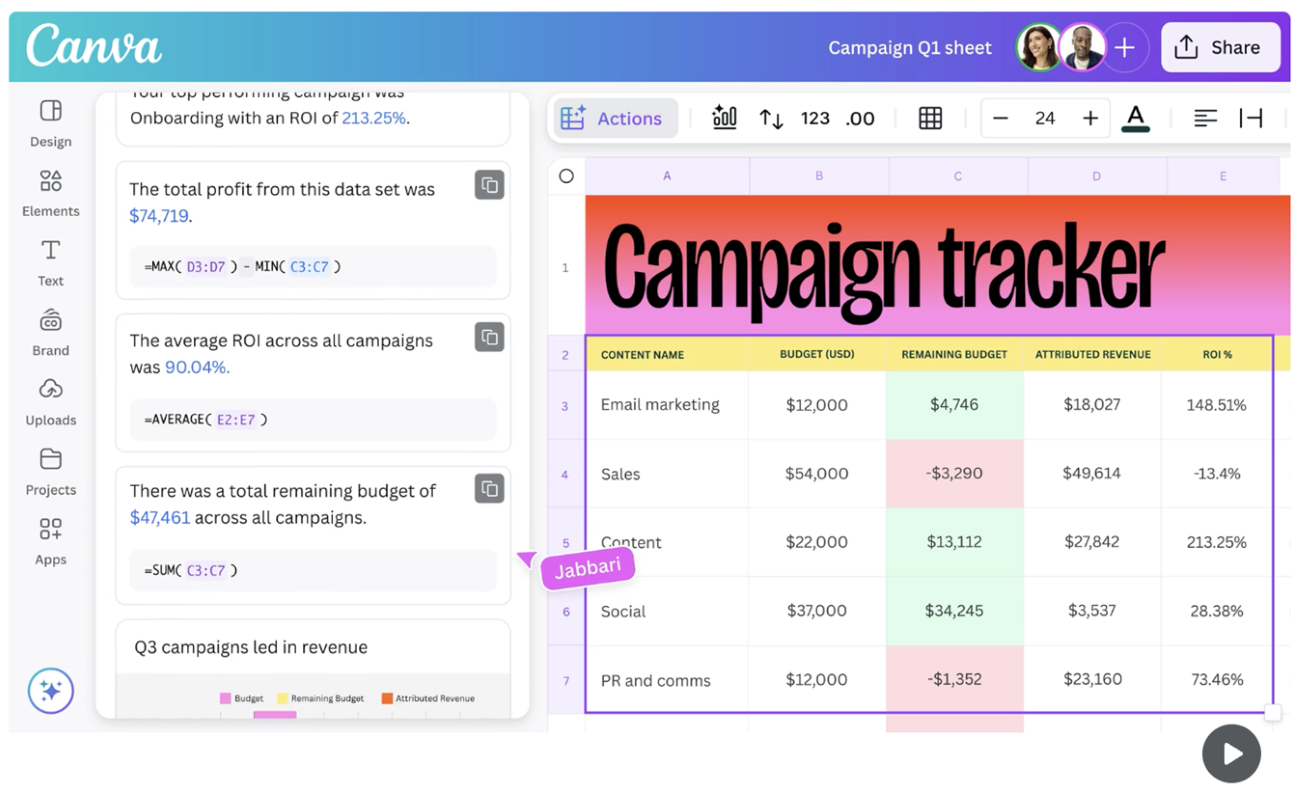Click the Share button
Image resolution: width=1300 pixels, height=798 pixels.
point(1219,47)
